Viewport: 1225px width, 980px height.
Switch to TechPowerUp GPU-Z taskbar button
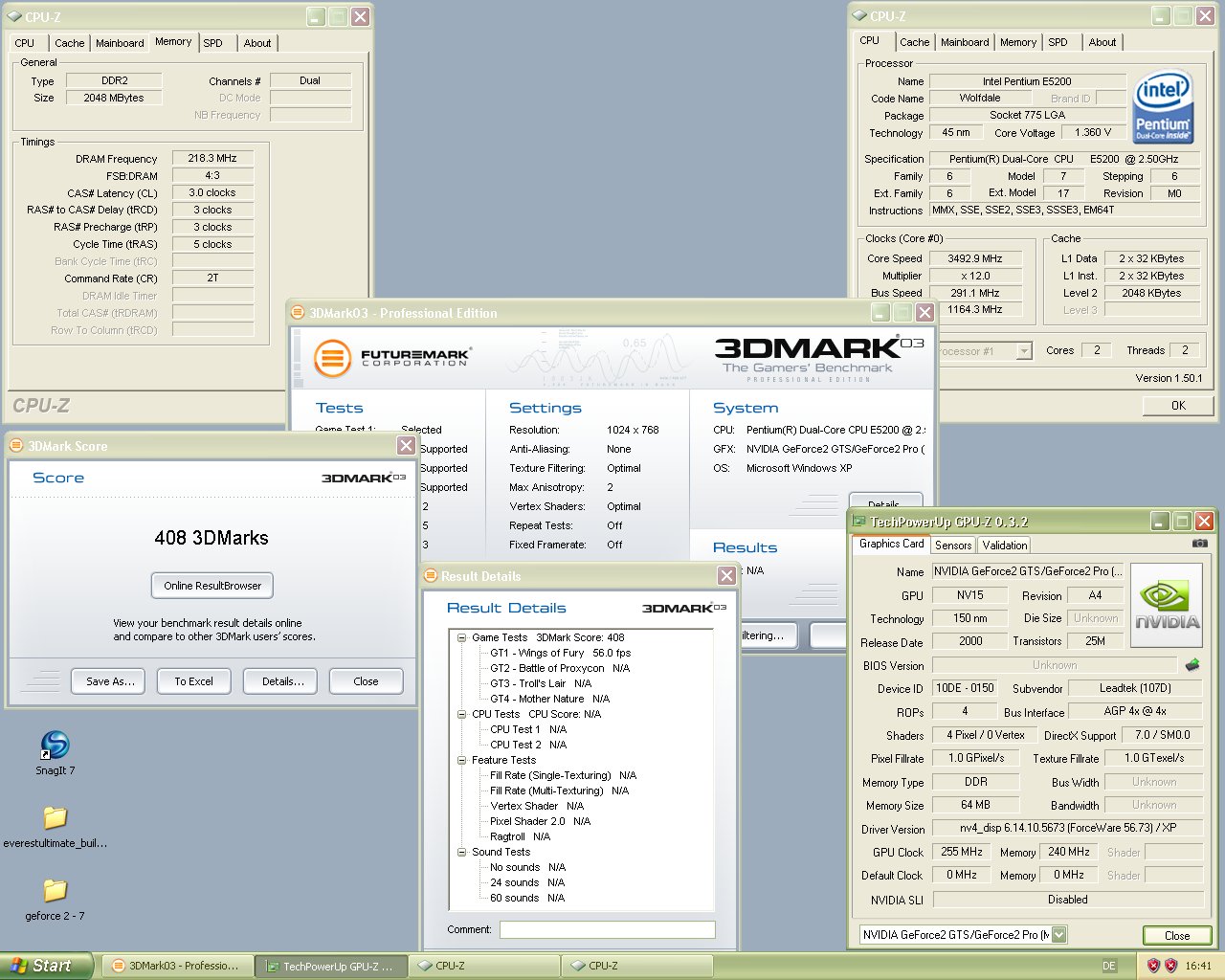(x=331, y=967)
